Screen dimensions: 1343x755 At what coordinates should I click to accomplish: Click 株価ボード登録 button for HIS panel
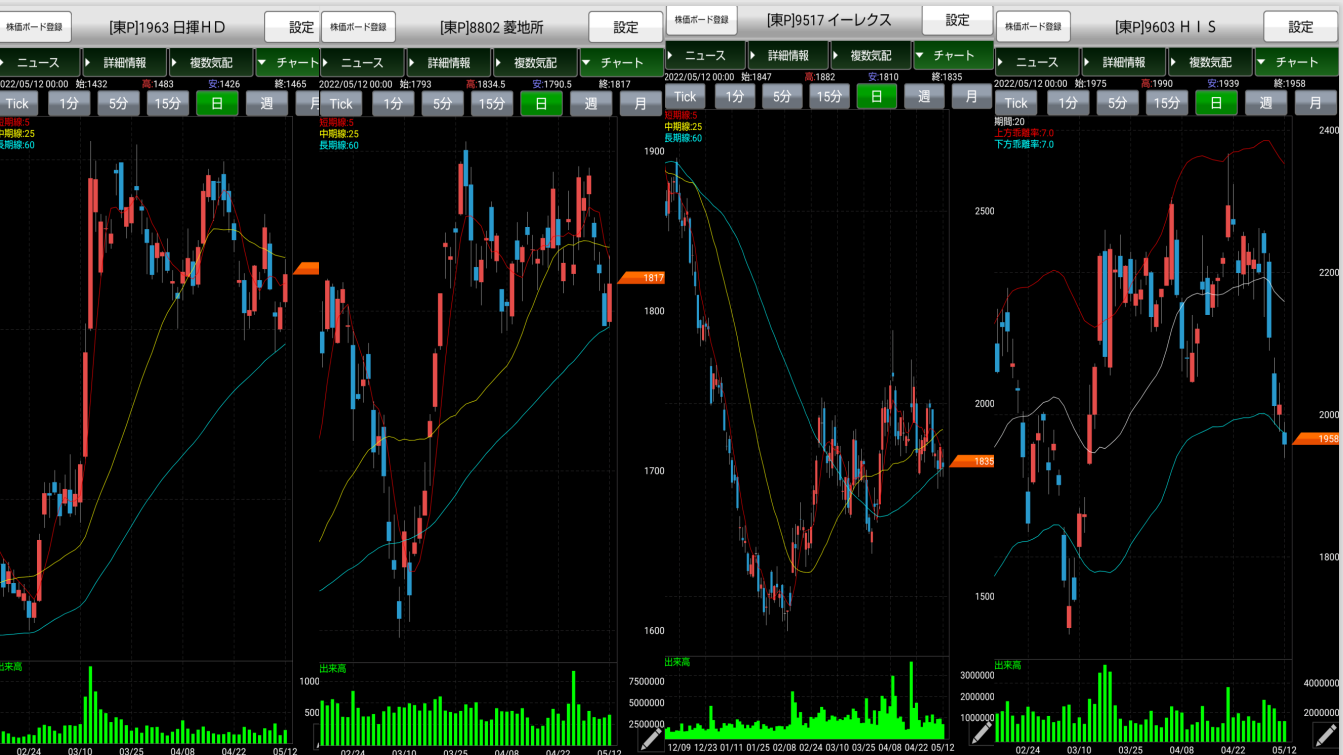[x=1033, y=27]
